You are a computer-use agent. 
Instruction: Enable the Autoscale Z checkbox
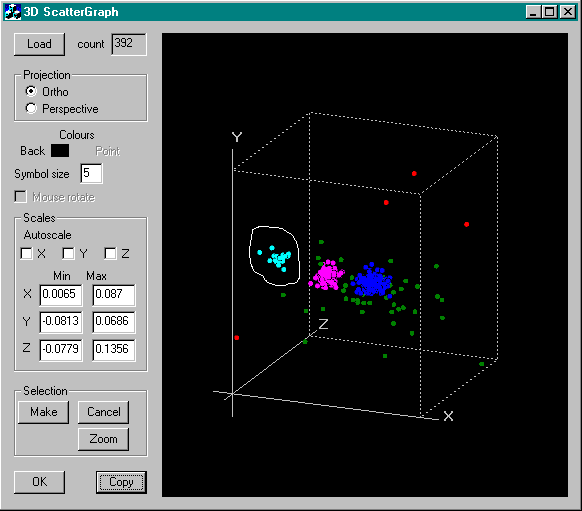110,253
